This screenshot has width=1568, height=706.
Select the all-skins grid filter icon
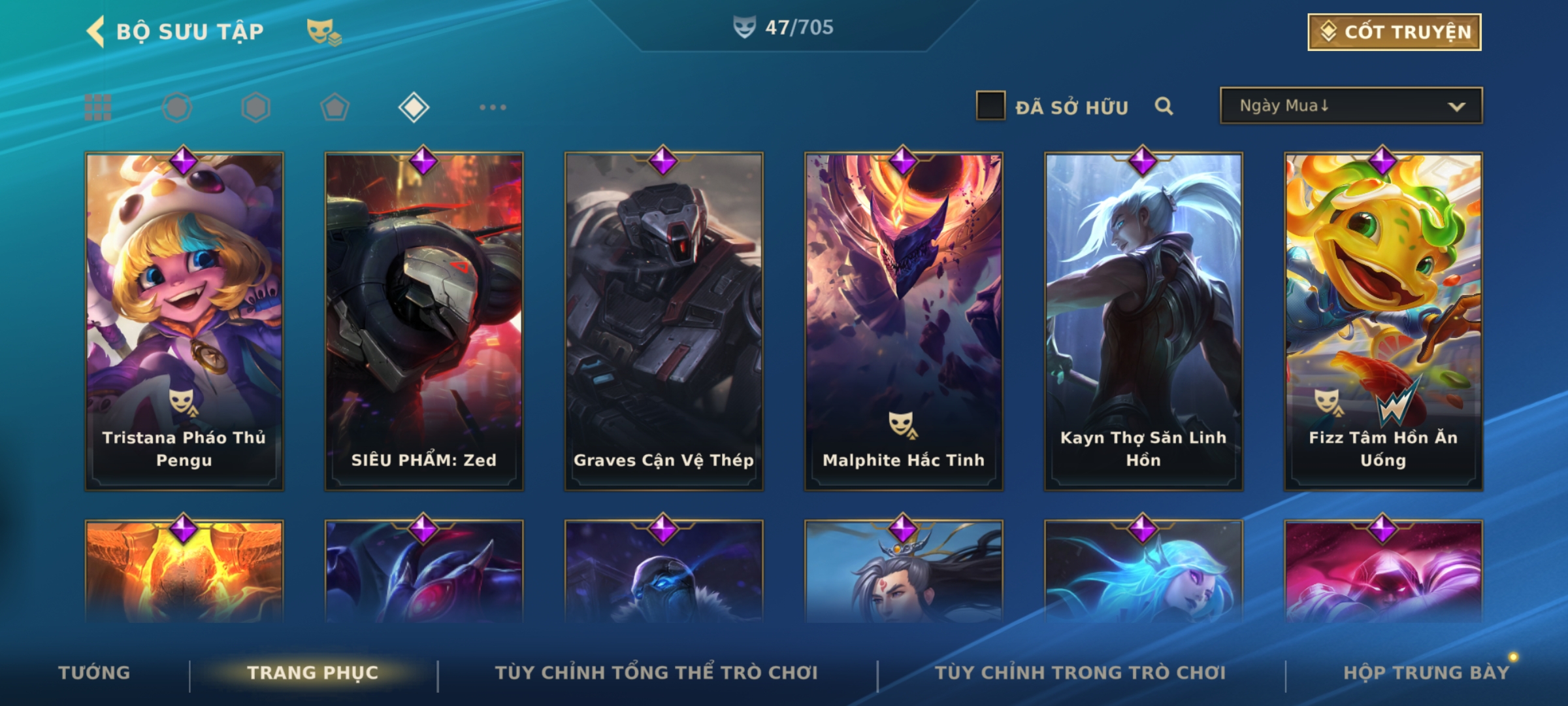coord(98,107)
